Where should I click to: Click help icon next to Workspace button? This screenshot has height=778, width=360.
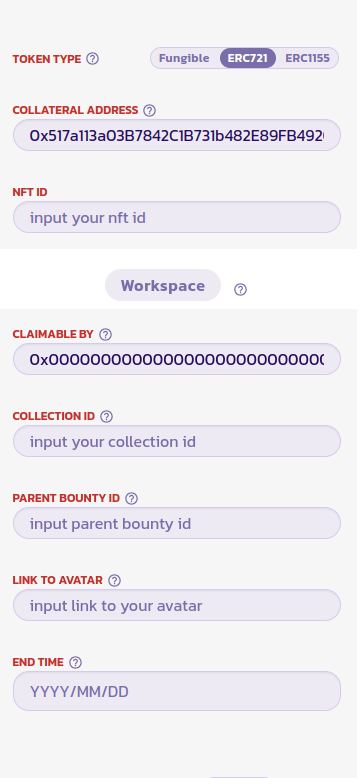tap(240, 289)
